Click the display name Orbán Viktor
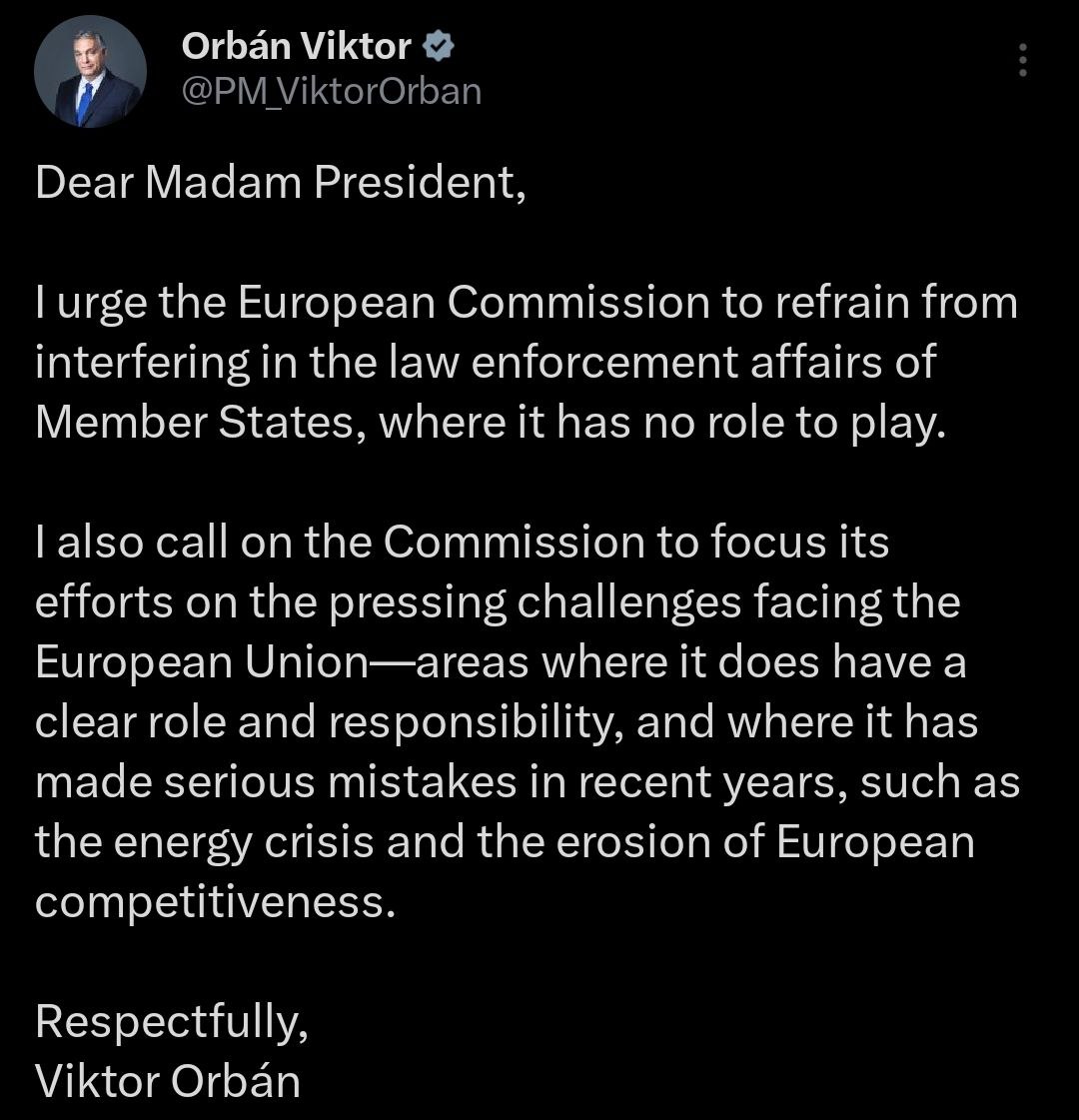Viewport: 1079px width, 1120px height. pyautogui.click(x=296, y=46)
